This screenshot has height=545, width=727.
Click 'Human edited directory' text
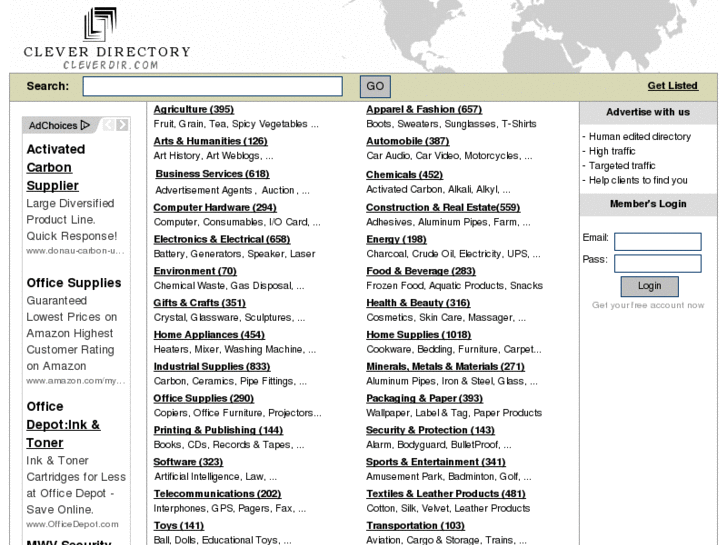[x=639, y=137]
